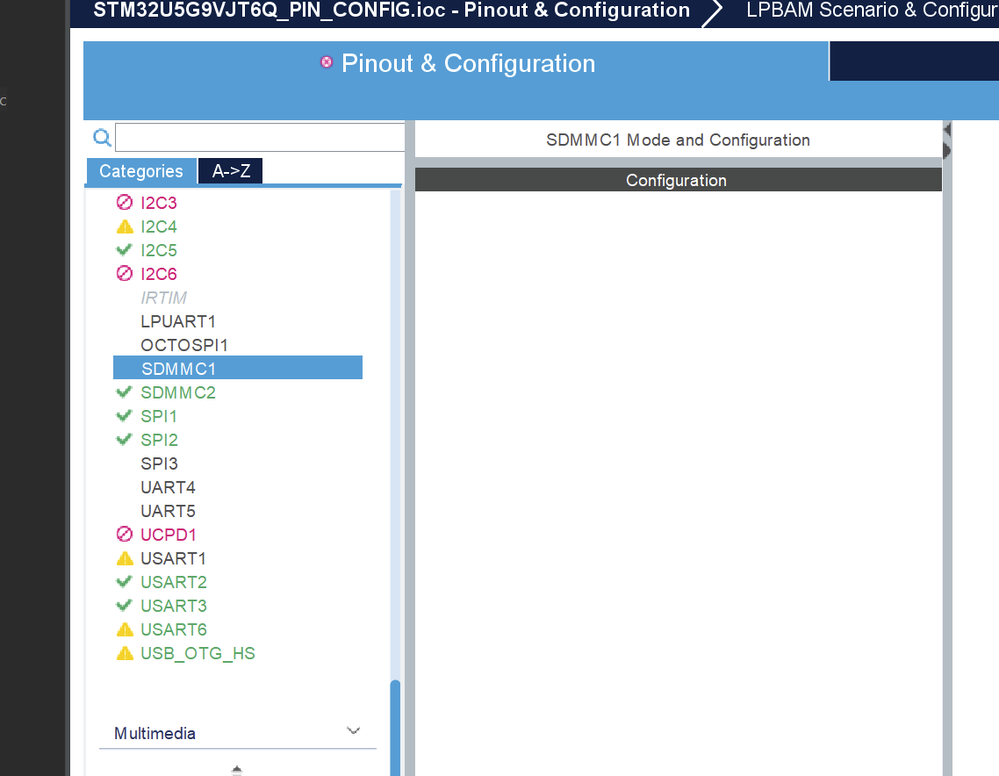Click the disabled icon beside UCPD1

pyautogui.click(x=124, y=534)
